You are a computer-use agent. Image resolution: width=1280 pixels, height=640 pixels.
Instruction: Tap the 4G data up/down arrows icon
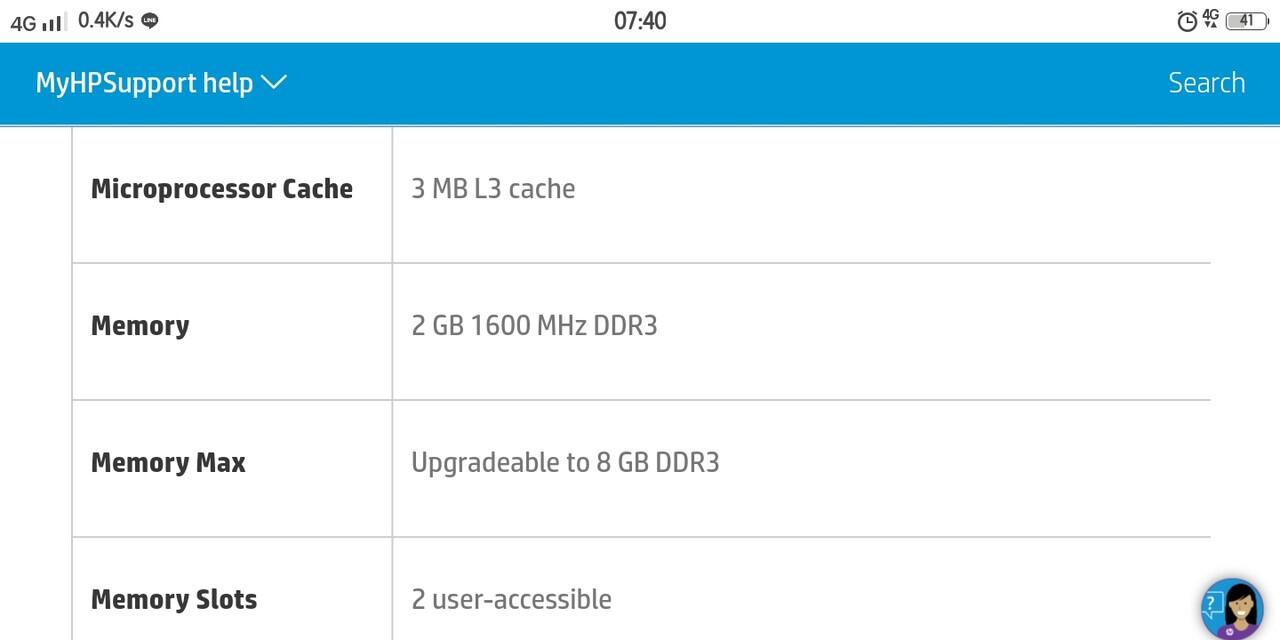pyautogui.click(x=1210, y=18)
